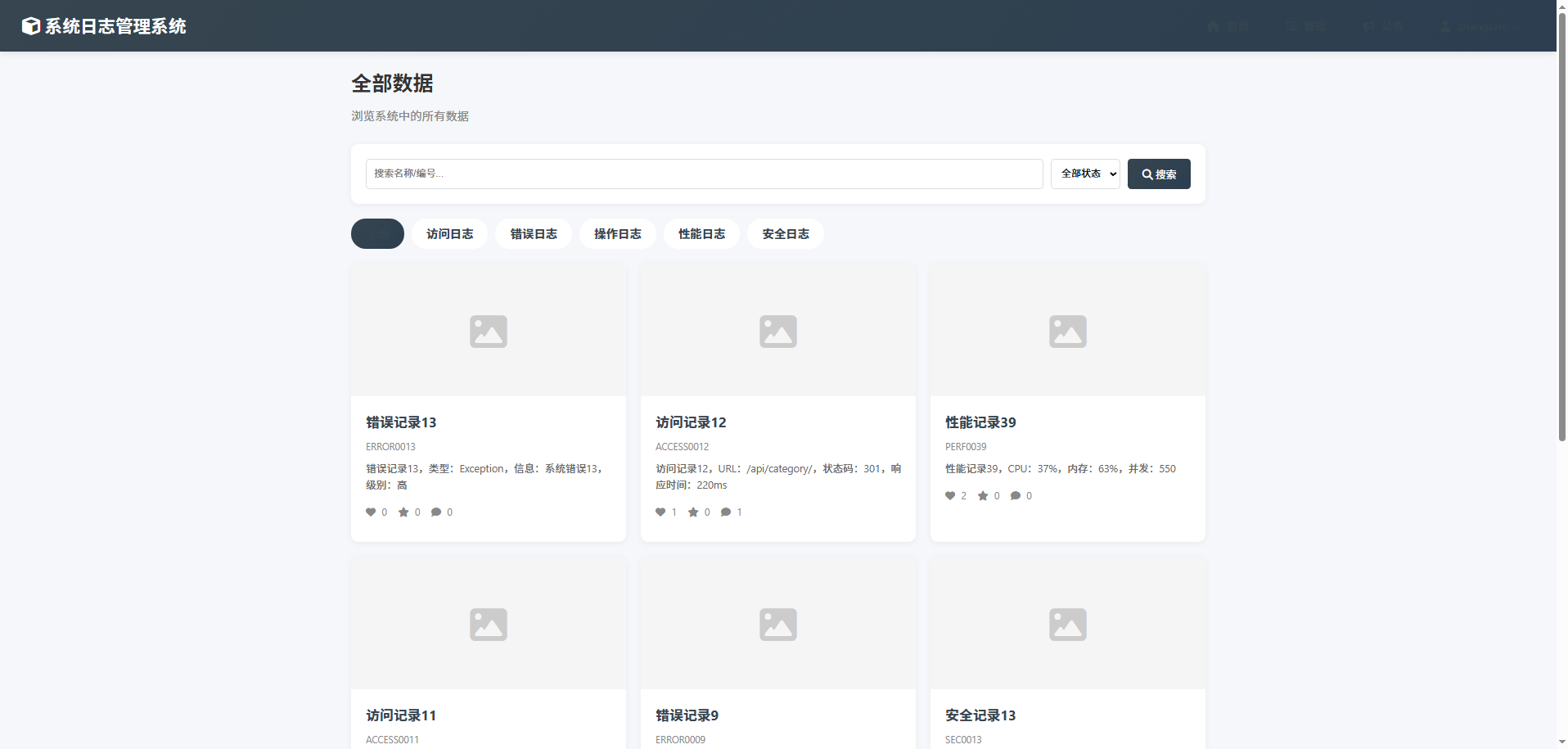Click description text of 性能记录39
Image resolution: width=1568 pixels, height=749 pixels.
point(1060,469)
